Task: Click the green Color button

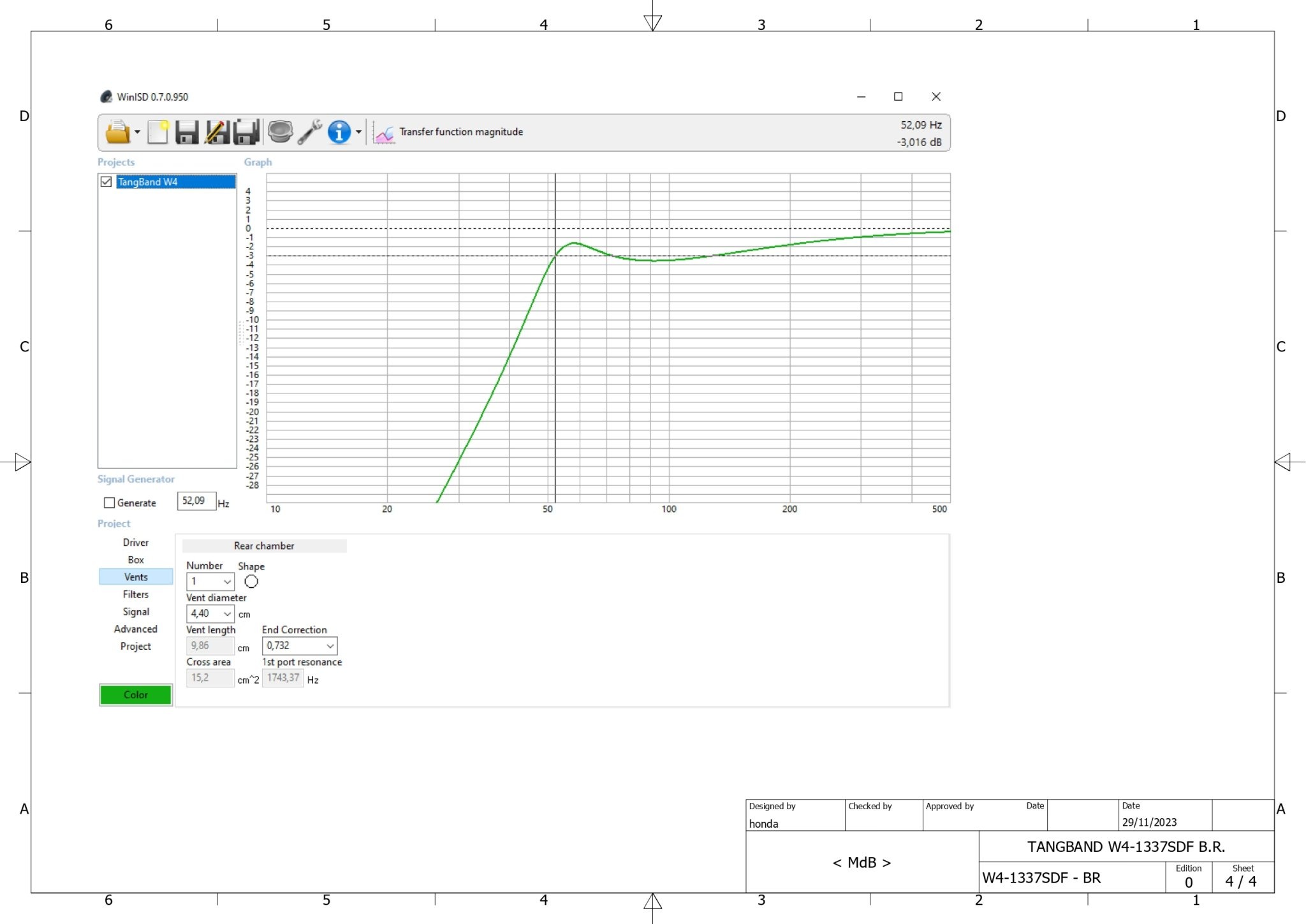Action: pyautogui.click(x=136, y=695)
